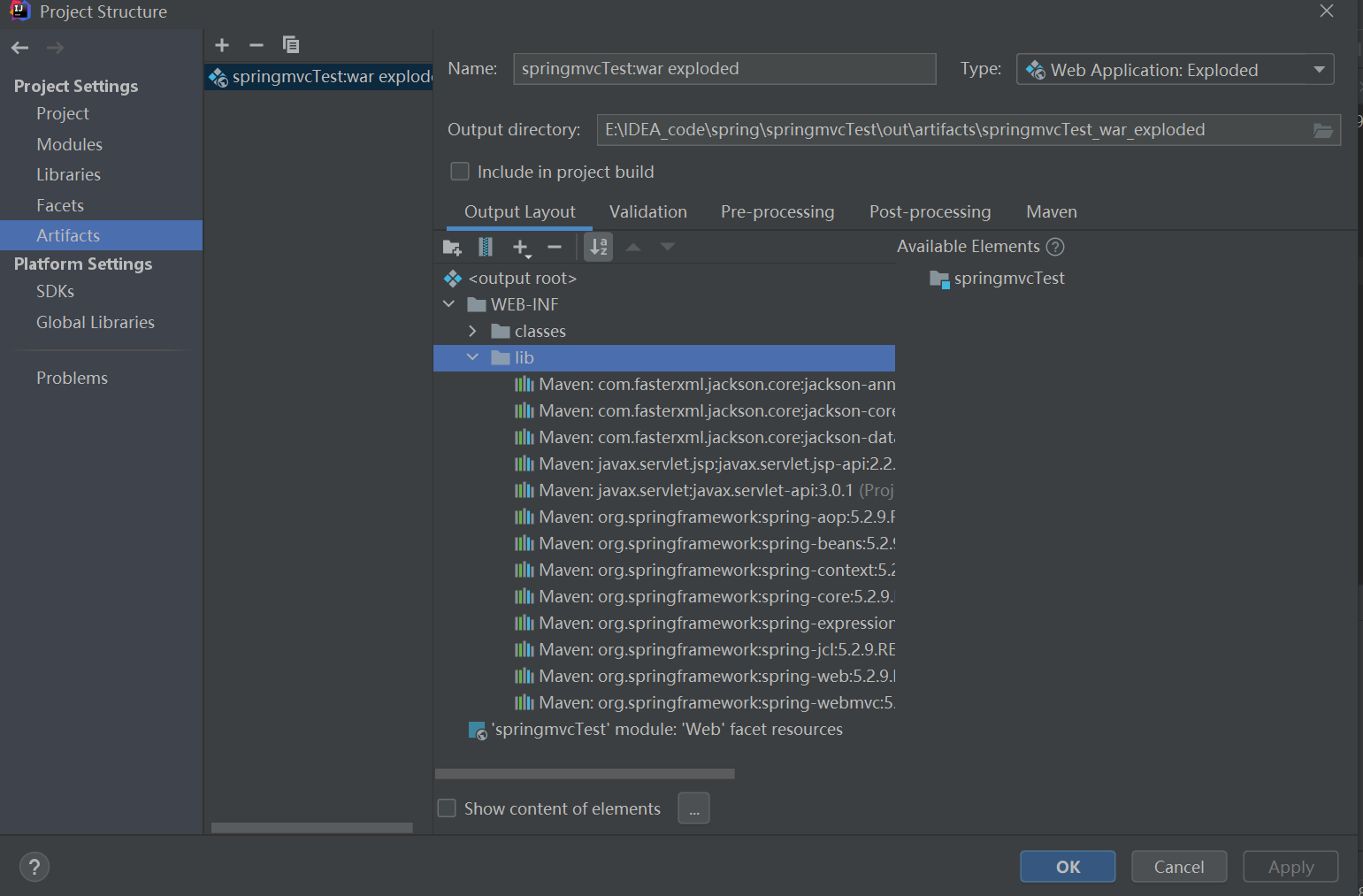
Task: Expand the classes folder
Action: (472, 331)
